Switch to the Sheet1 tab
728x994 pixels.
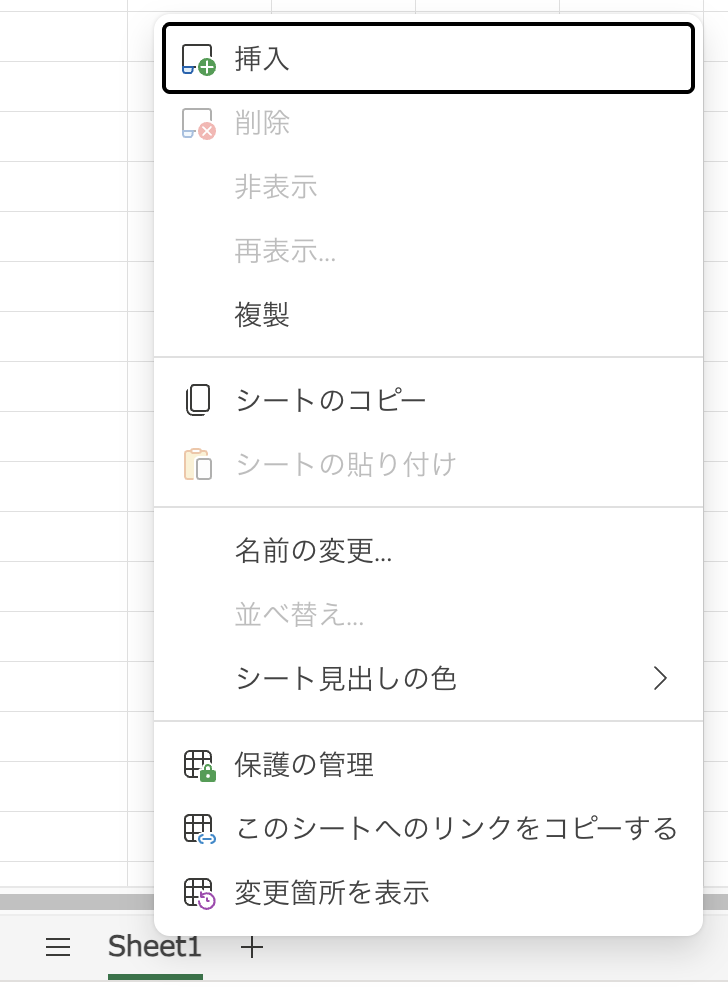155,947
